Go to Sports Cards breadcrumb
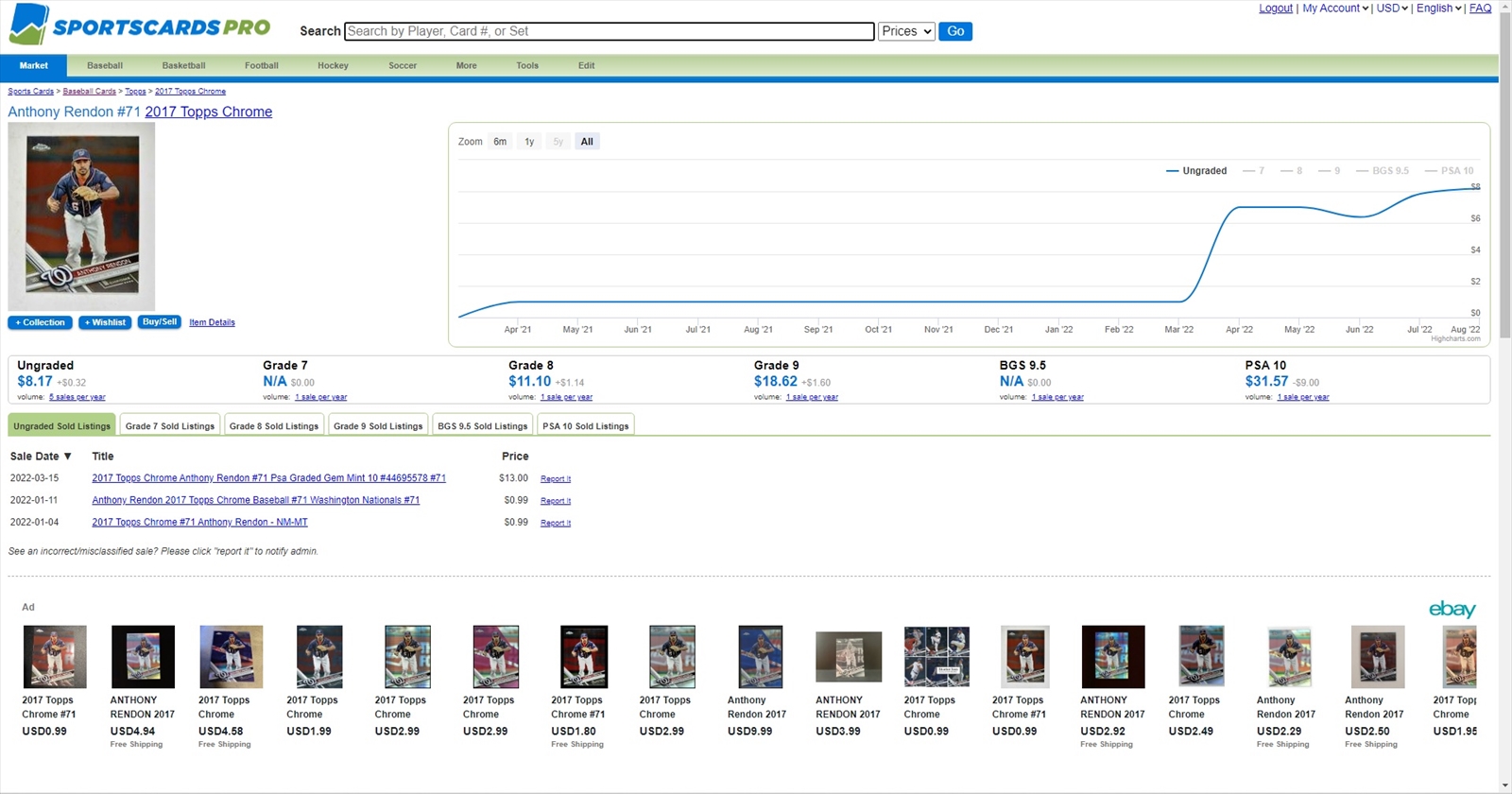Screen dimensions: 1512x794 point(30,92)
